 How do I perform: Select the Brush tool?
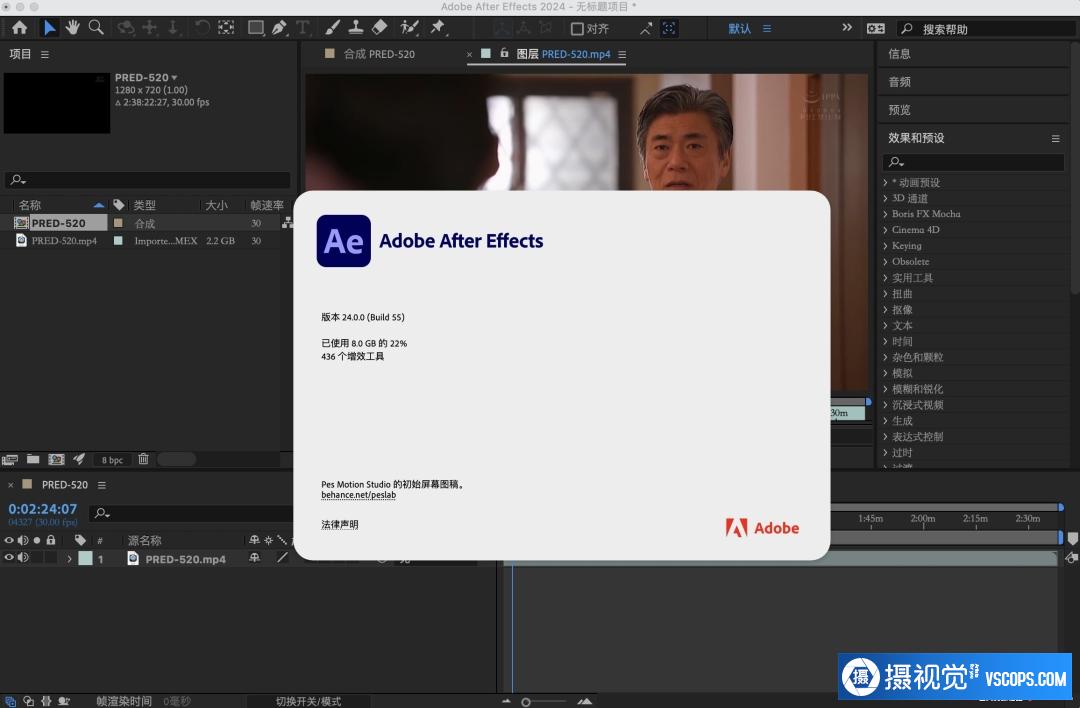(332, 28)
